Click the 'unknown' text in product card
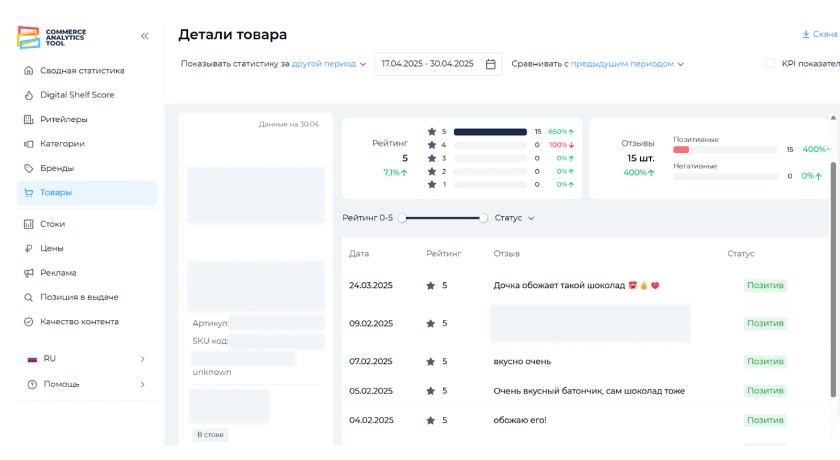The image size is (840, 460). click(x=212, y=373)
